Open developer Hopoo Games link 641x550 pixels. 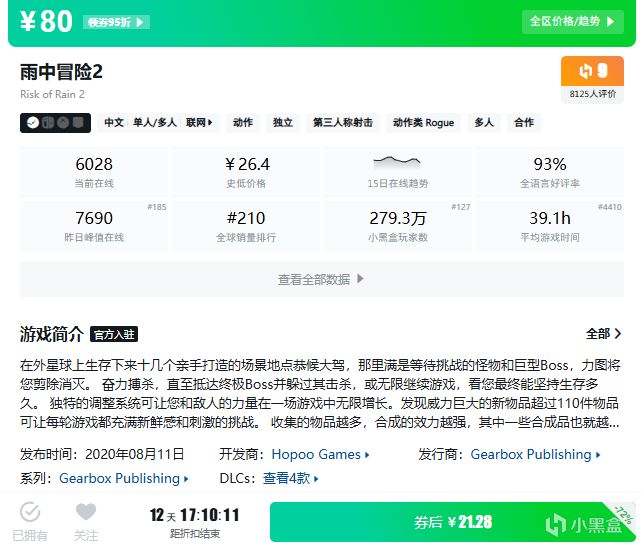pos(320,454)
